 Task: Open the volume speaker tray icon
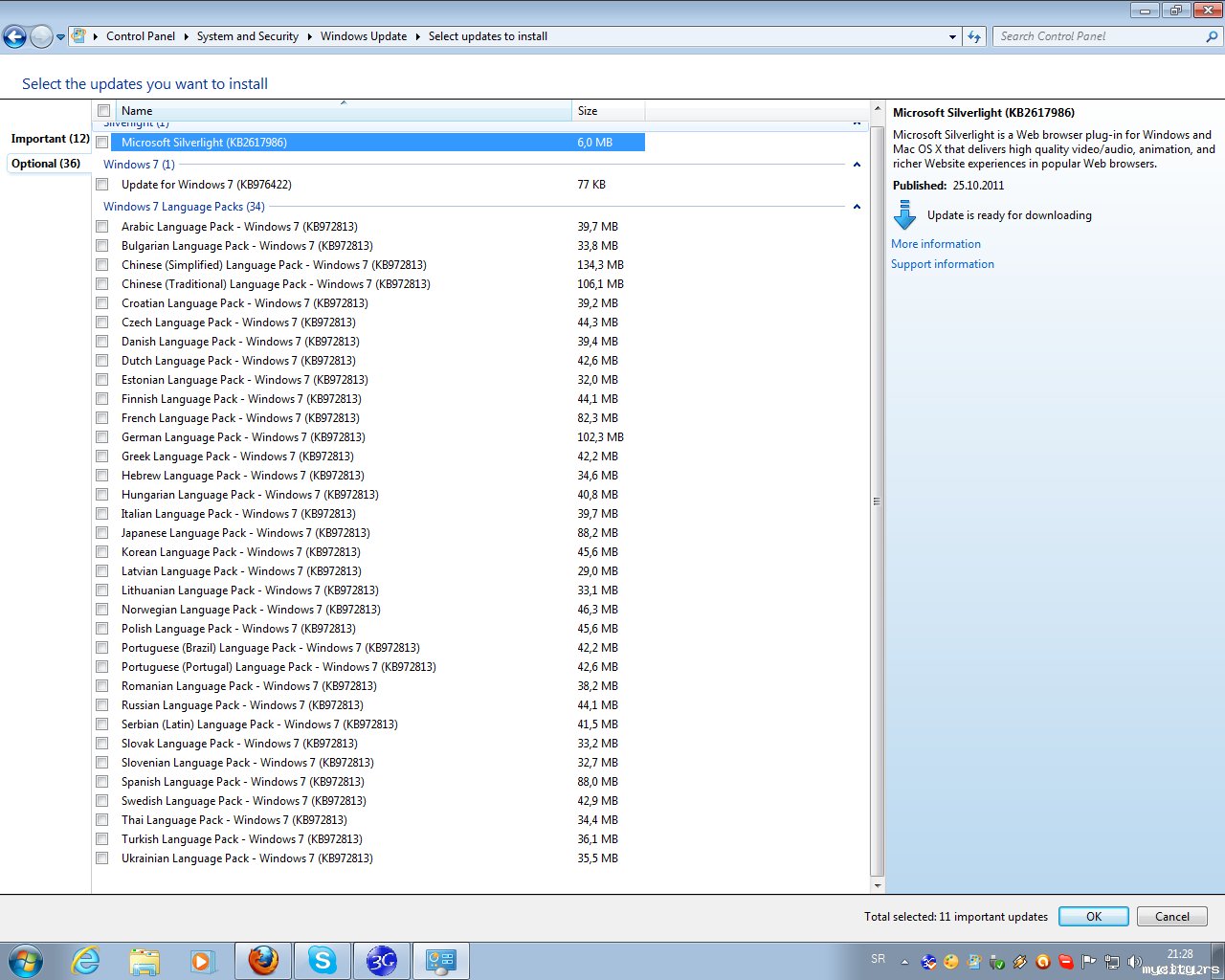click(1135, 962)
